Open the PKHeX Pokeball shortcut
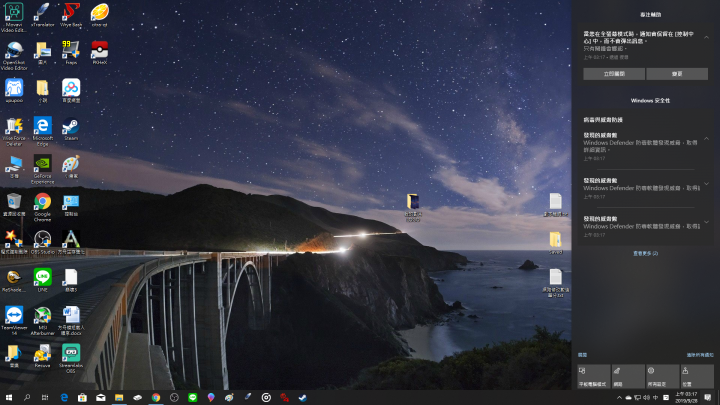This screenshot has width=720, height=405. coord(99,52)
